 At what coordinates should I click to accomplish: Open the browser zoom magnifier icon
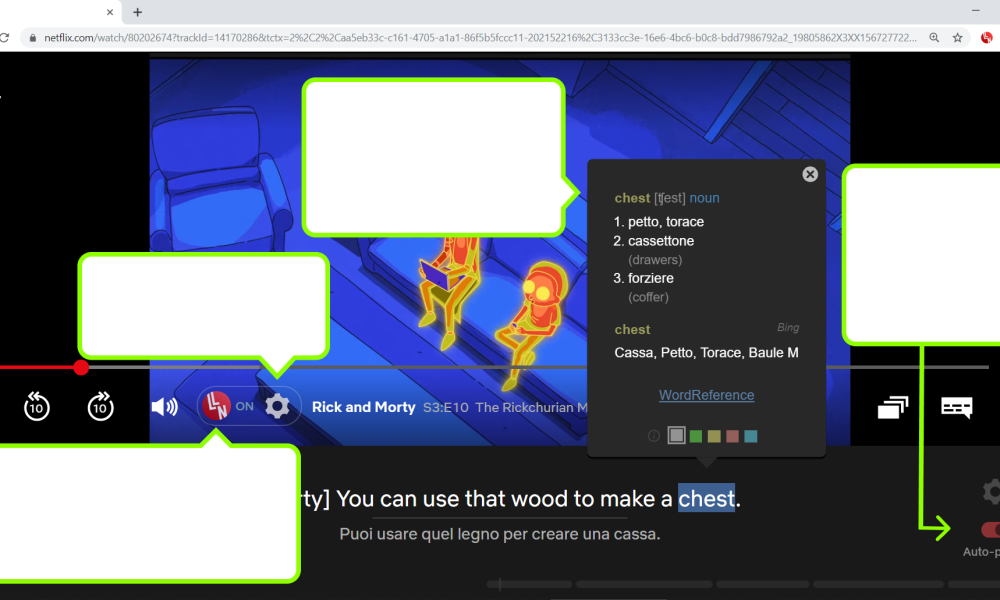click(934, 38)
